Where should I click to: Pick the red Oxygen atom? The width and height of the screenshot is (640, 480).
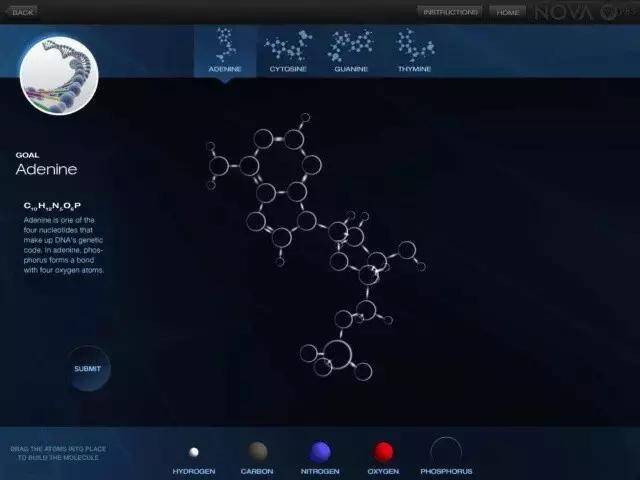383,452
